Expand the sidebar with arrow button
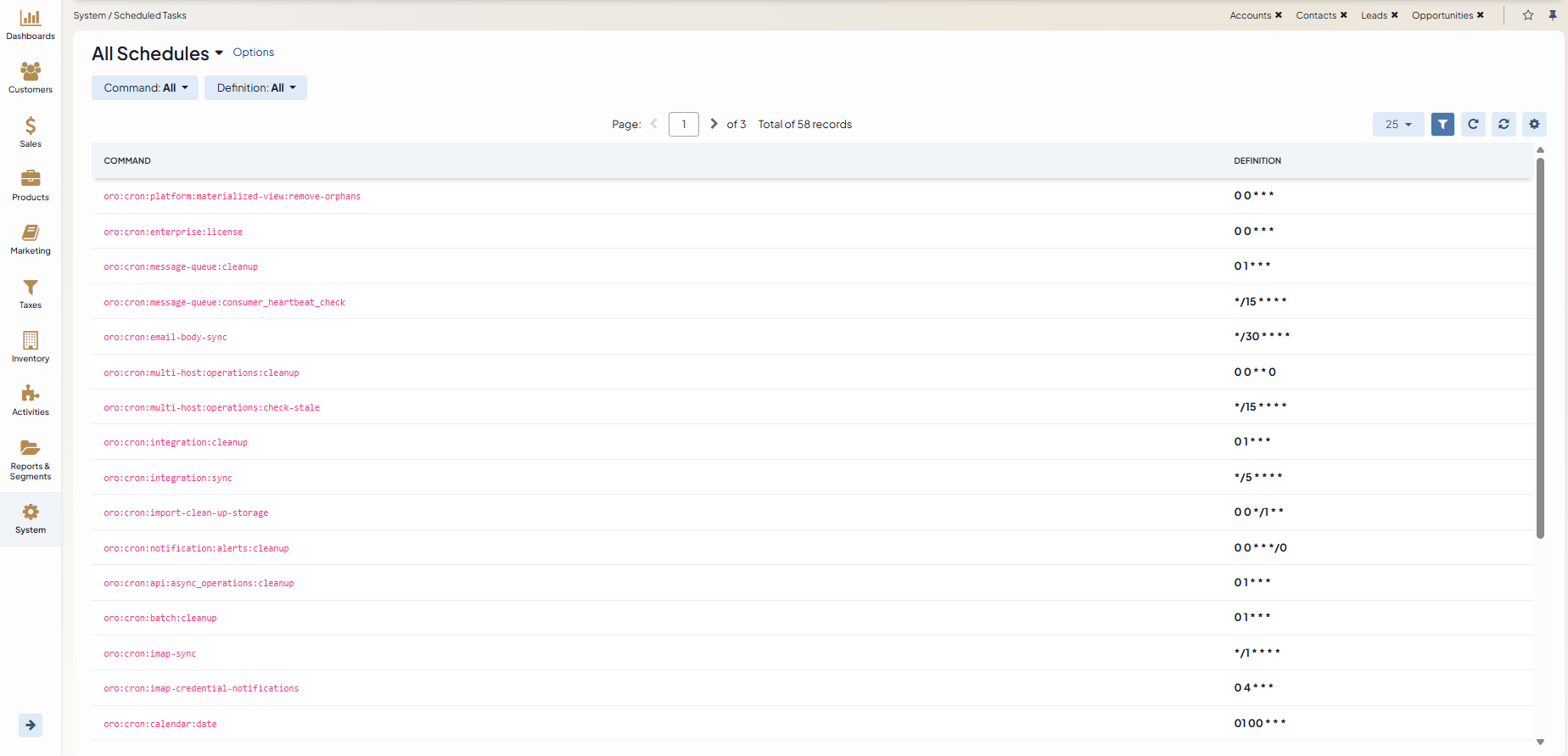1568x756 pixels. [x=31, y=725]
